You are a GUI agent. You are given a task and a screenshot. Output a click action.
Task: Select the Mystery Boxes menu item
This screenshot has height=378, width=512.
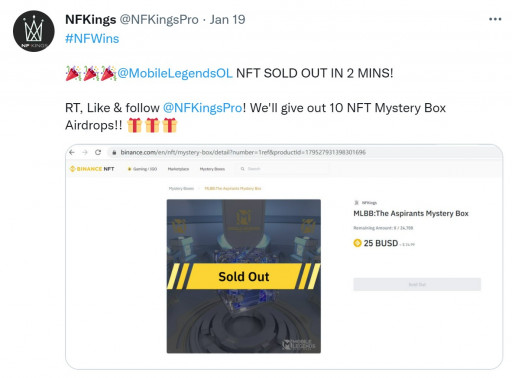[x=212, y=169]
